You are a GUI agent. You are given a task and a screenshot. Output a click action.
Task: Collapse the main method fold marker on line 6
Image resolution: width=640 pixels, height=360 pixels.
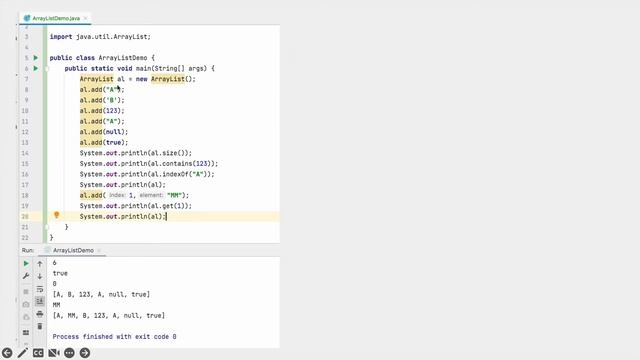pyautogui.click(x=47, y=69)
